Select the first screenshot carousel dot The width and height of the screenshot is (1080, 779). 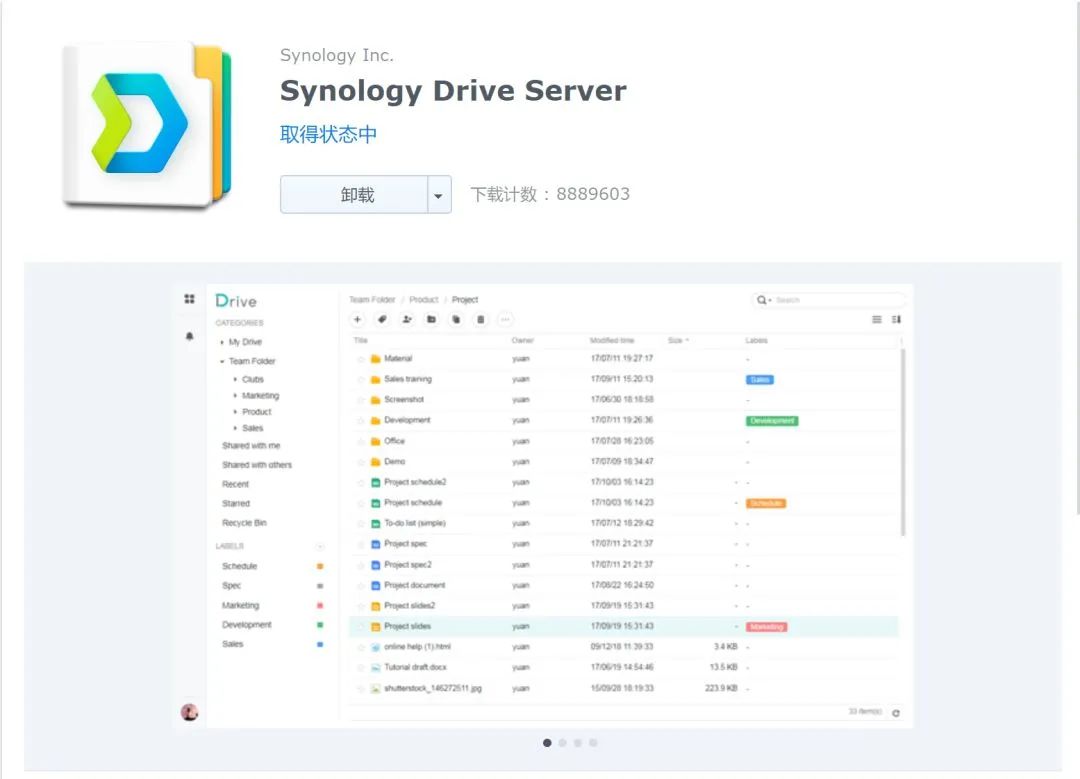(547, 742)
